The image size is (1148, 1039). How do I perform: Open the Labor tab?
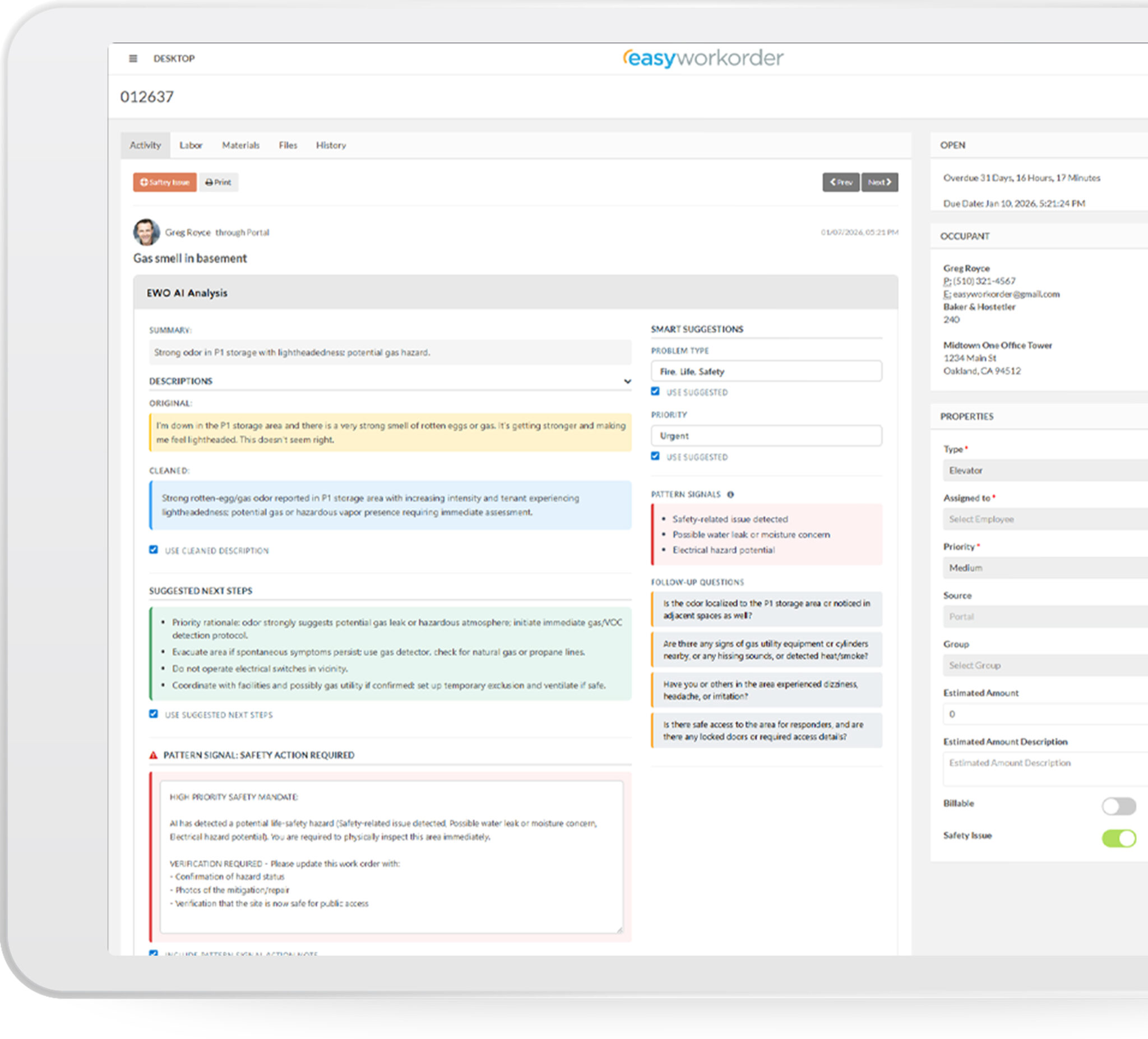tap(191, 145)
